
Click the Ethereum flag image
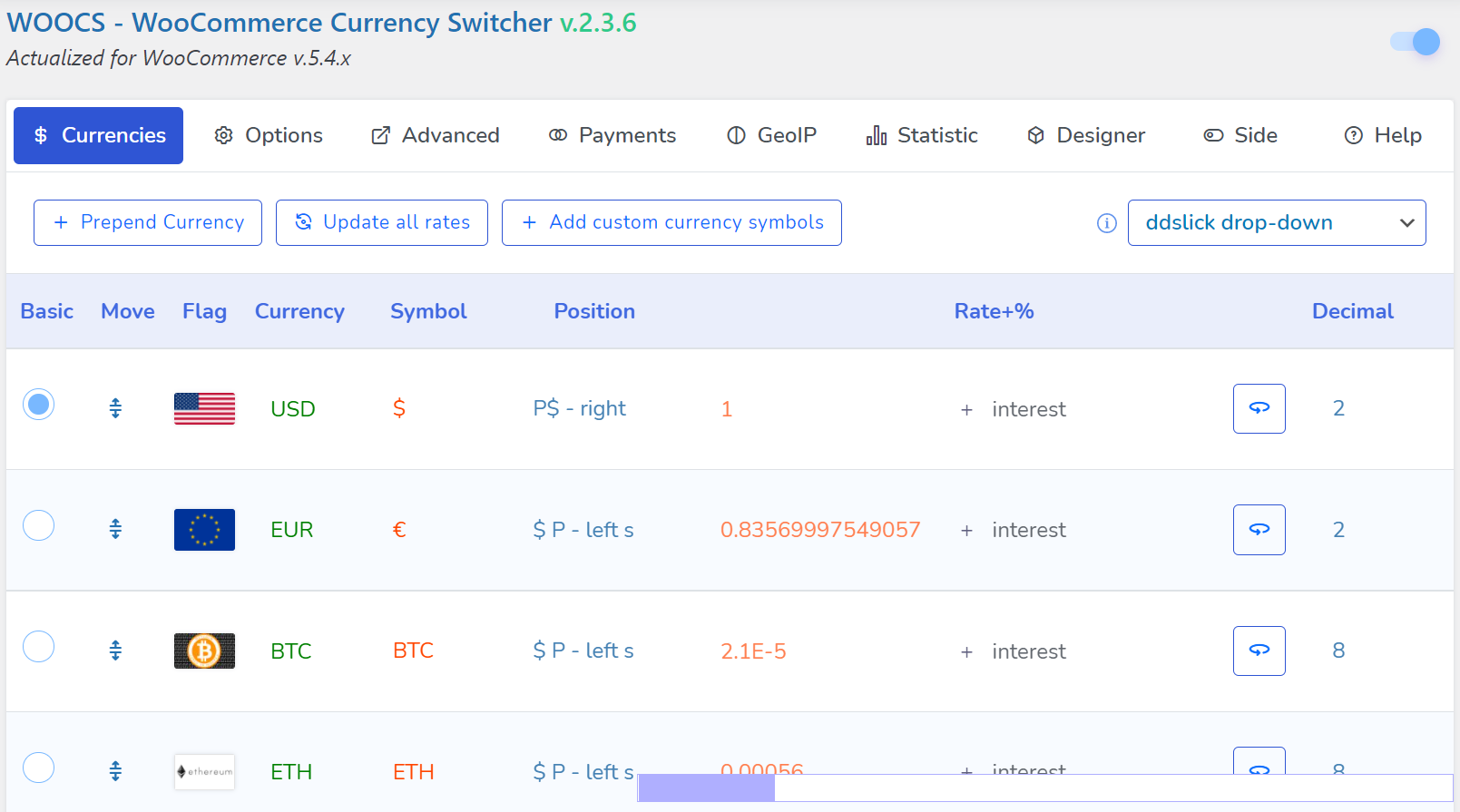pyautogui.click(x=204, y=772)
